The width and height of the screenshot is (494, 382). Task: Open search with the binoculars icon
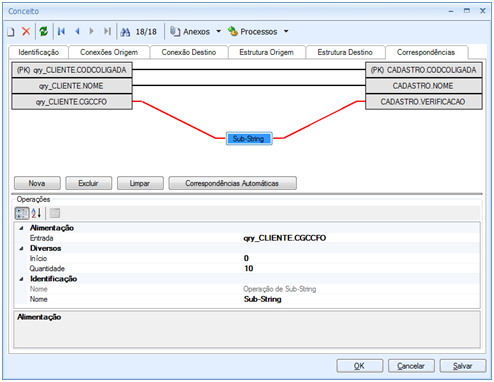coord(125,32)
